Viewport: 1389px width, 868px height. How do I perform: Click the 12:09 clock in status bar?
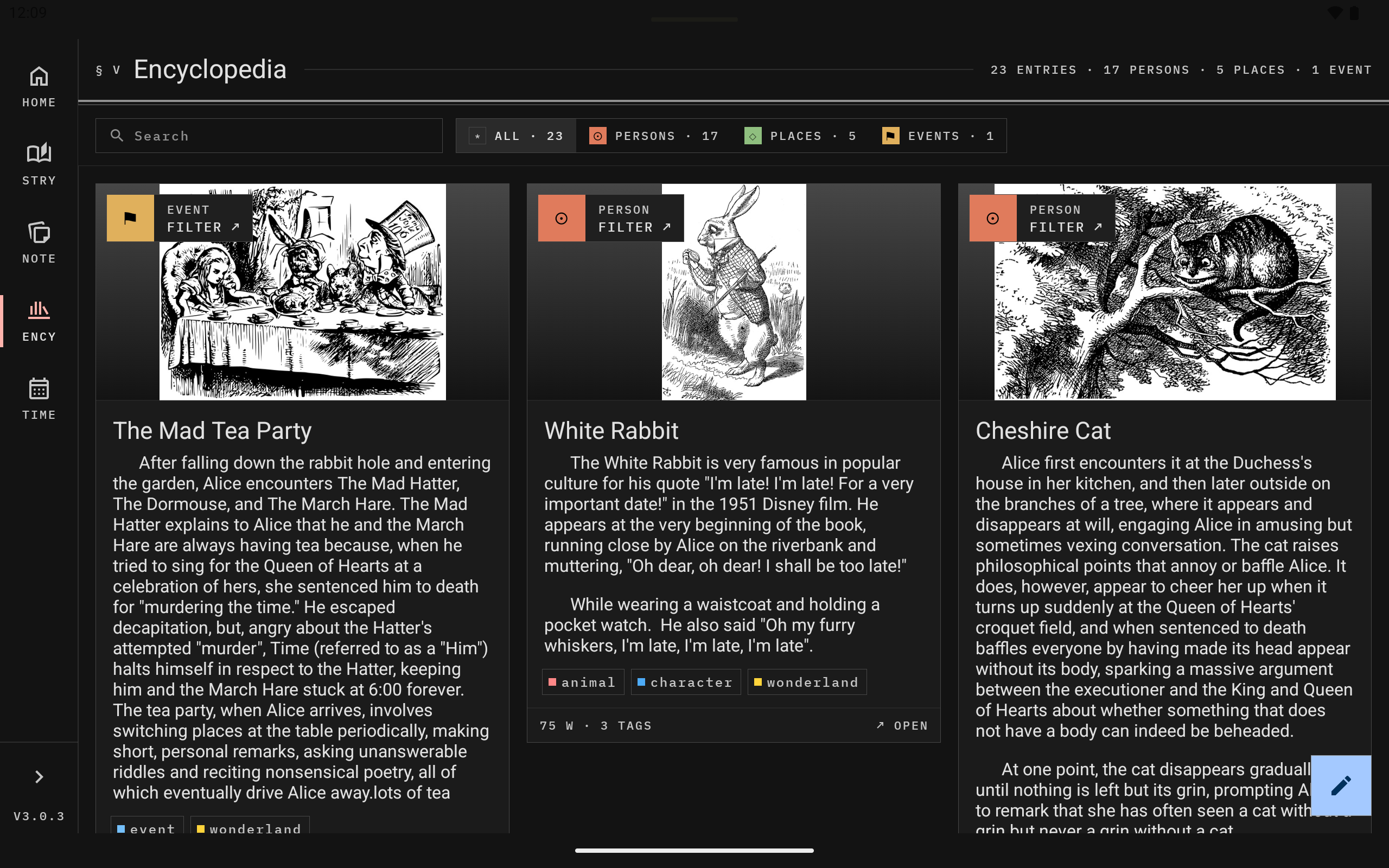[28, 12]
